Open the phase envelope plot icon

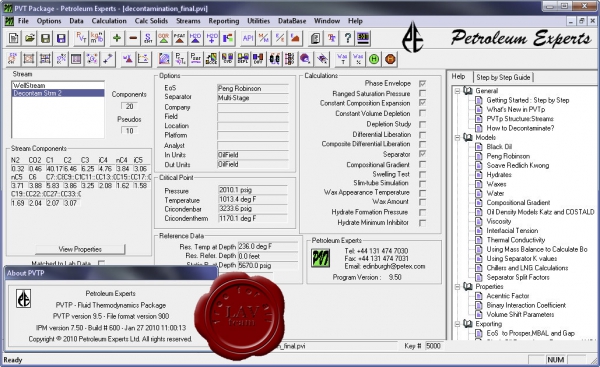pyautogui.click(x=164, y=59)
